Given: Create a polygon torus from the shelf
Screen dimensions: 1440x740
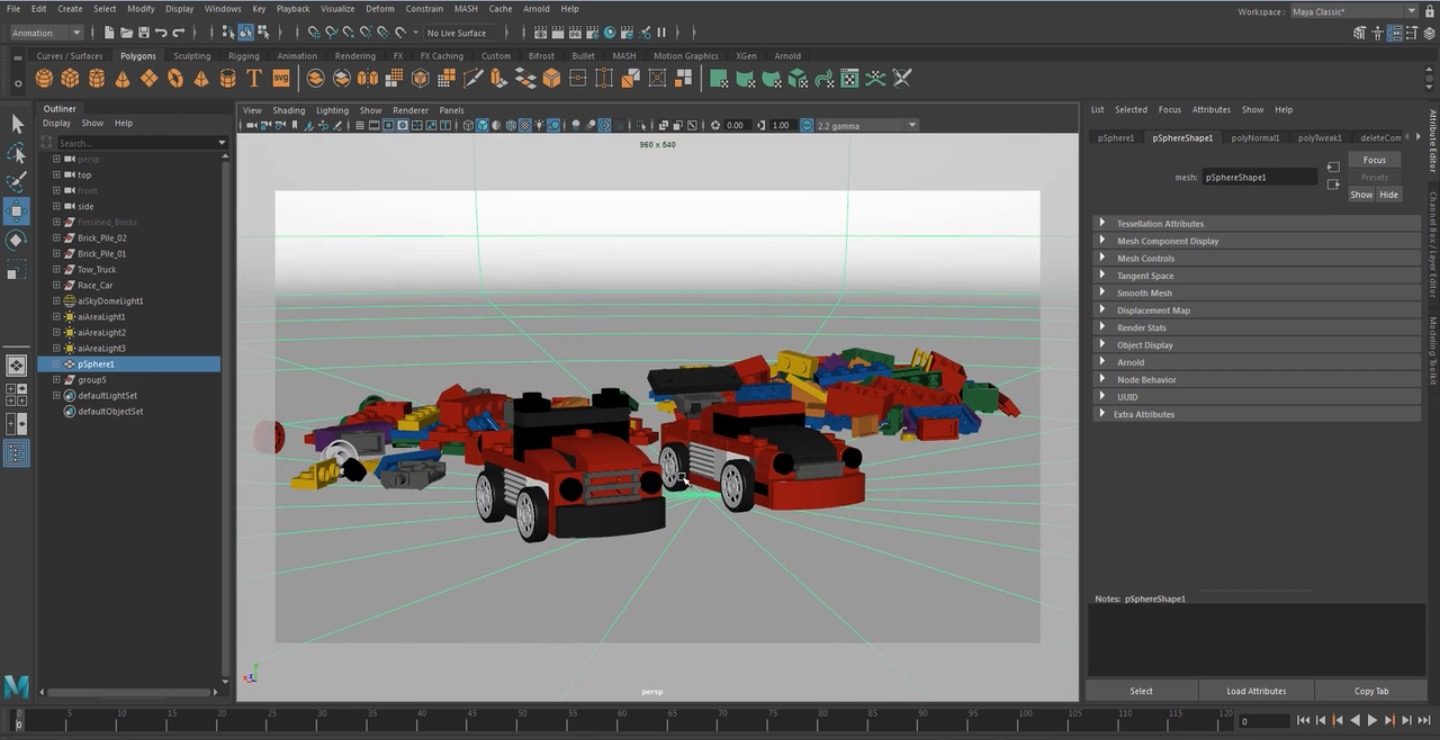Looking at the screenshot, I should pyautogui.click(x=176, y=78).
